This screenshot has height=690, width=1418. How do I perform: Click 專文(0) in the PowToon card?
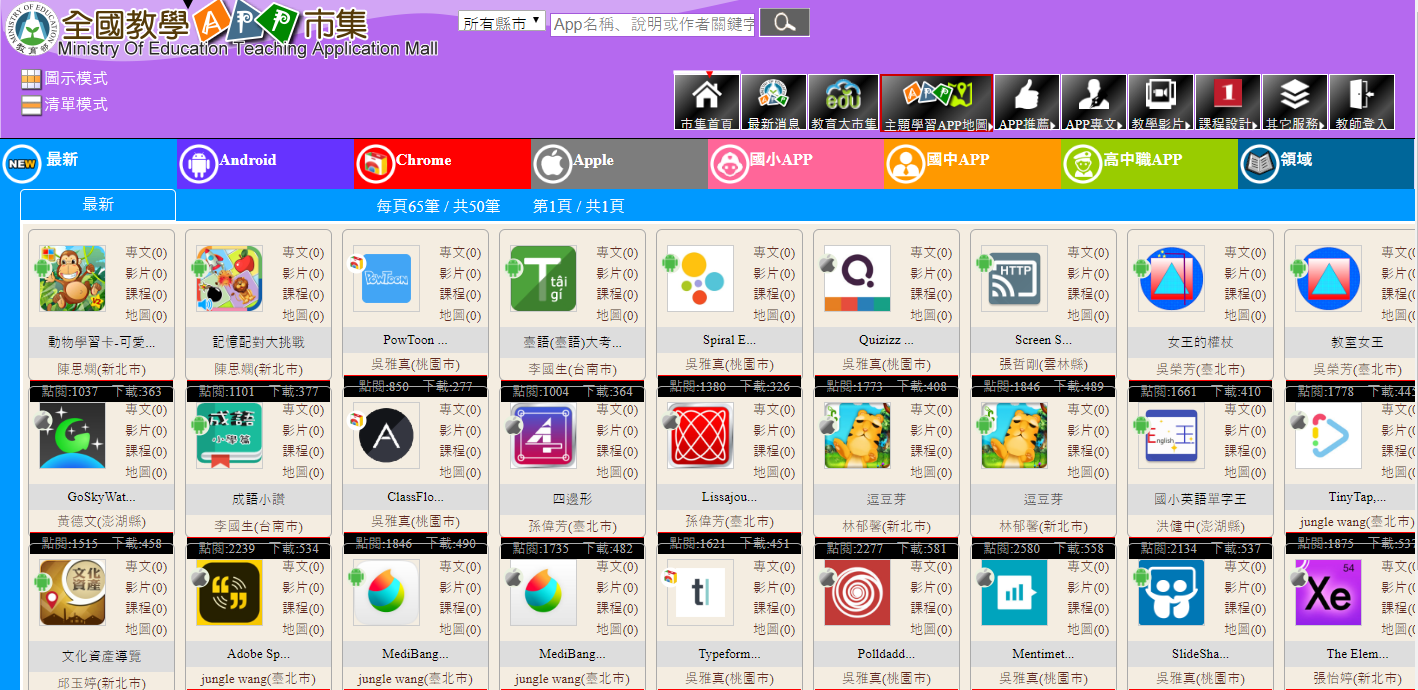460,253
